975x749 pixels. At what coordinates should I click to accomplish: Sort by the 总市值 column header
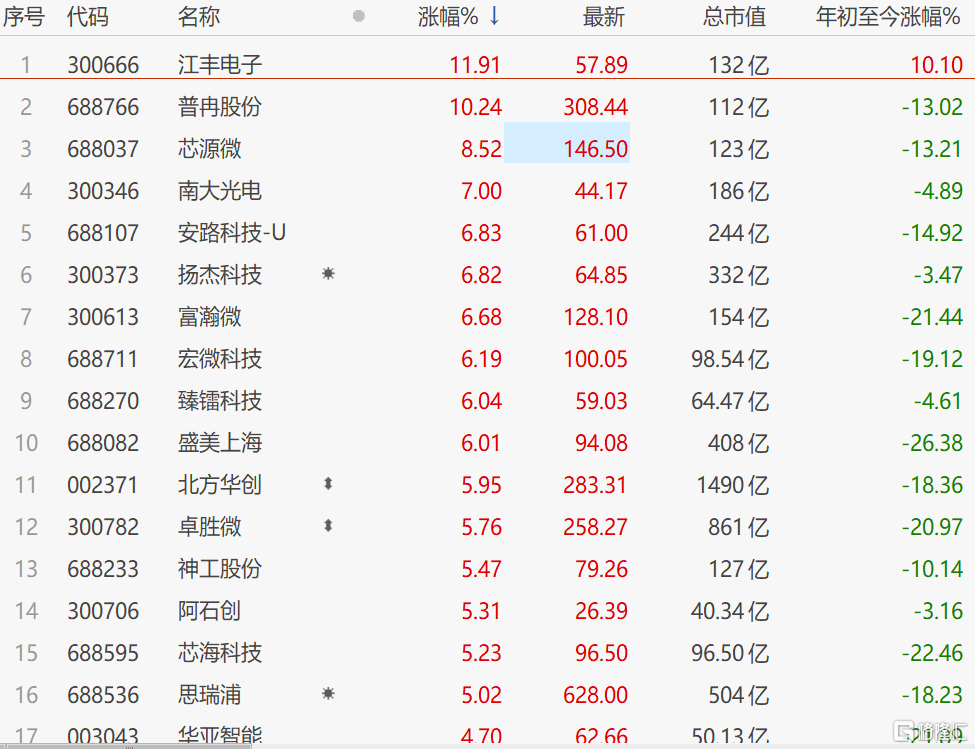(x=735, y=17)
